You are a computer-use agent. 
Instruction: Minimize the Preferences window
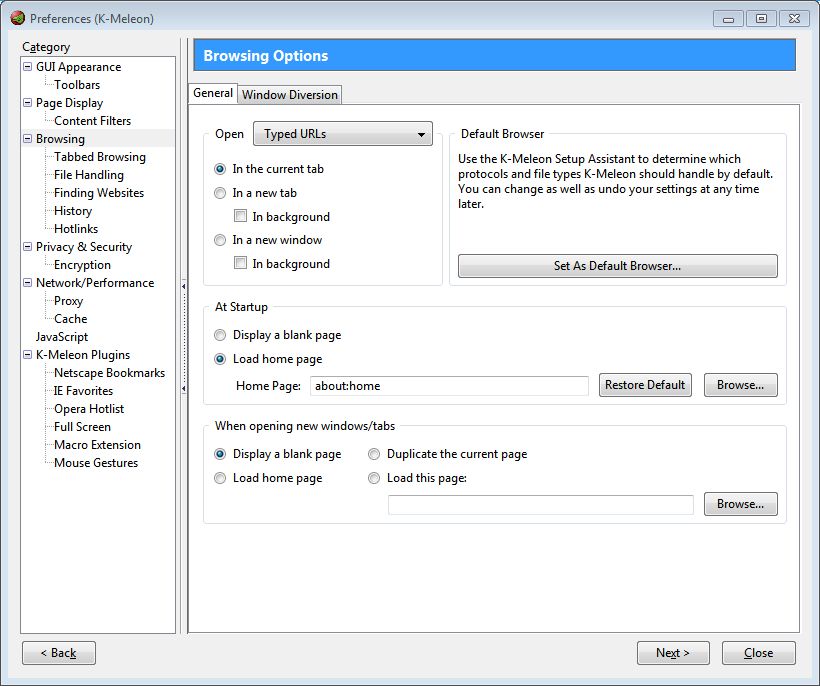click(728, 19)
